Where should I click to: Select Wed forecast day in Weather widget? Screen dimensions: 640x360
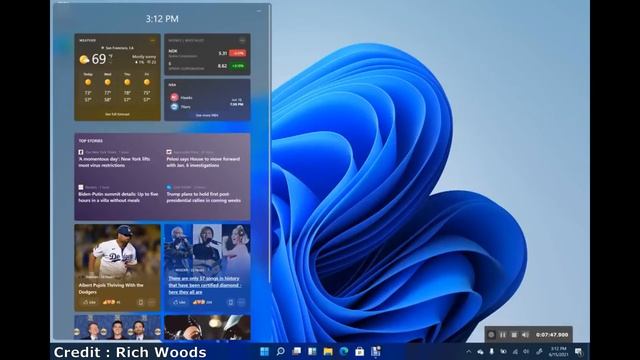click(x=107, y=87)
